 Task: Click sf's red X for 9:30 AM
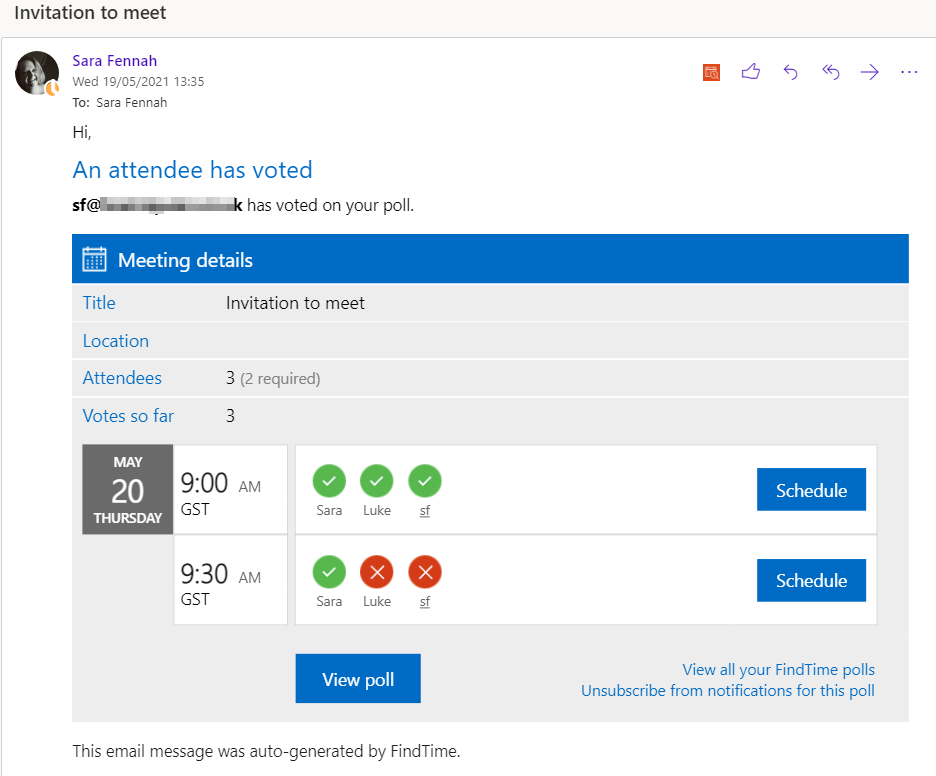click(425, 572)
